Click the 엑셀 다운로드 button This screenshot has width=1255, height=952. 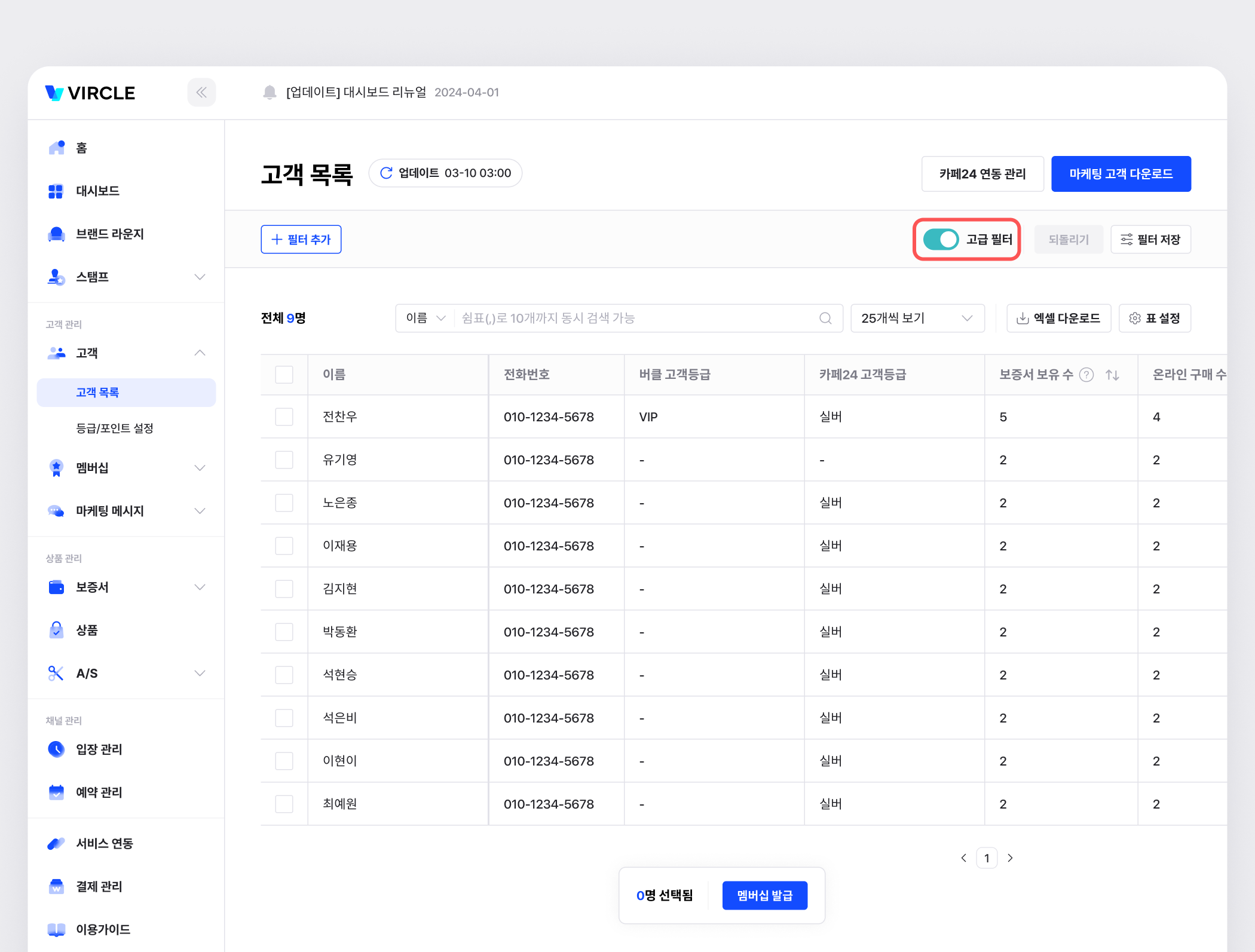pyautogui.click(x=1058, y=318)
